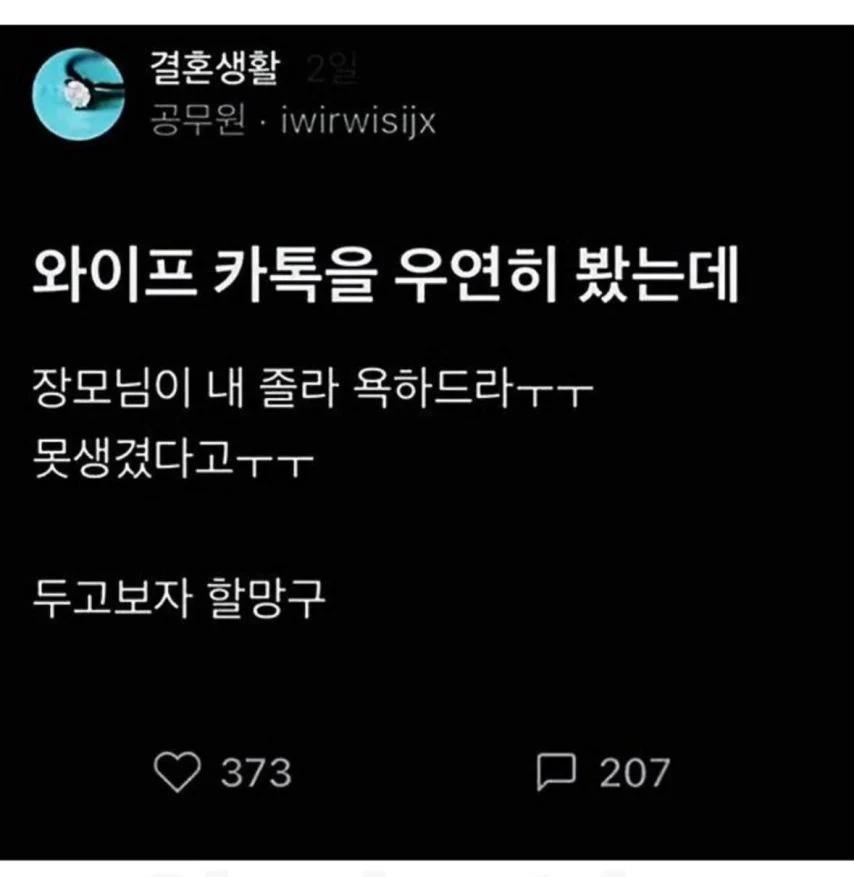Viewport: 854px width, 877px height.
Task: Like the post with the heart icon
Action: pyautogui.click(x=177, y=772)
